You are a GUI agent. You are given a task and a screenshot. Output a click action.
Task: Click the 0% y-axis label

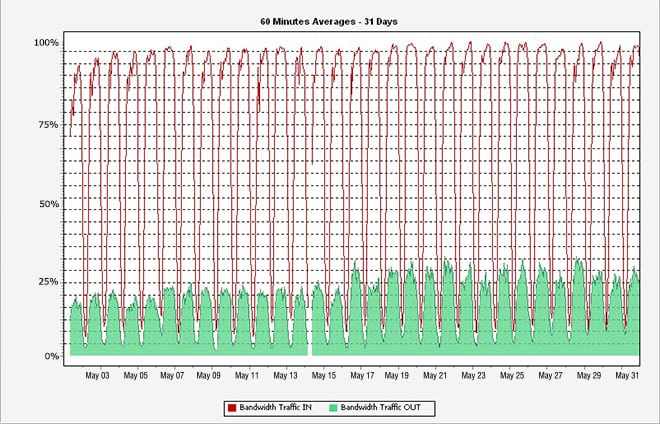pyautogui.click(x=52, y=356)
